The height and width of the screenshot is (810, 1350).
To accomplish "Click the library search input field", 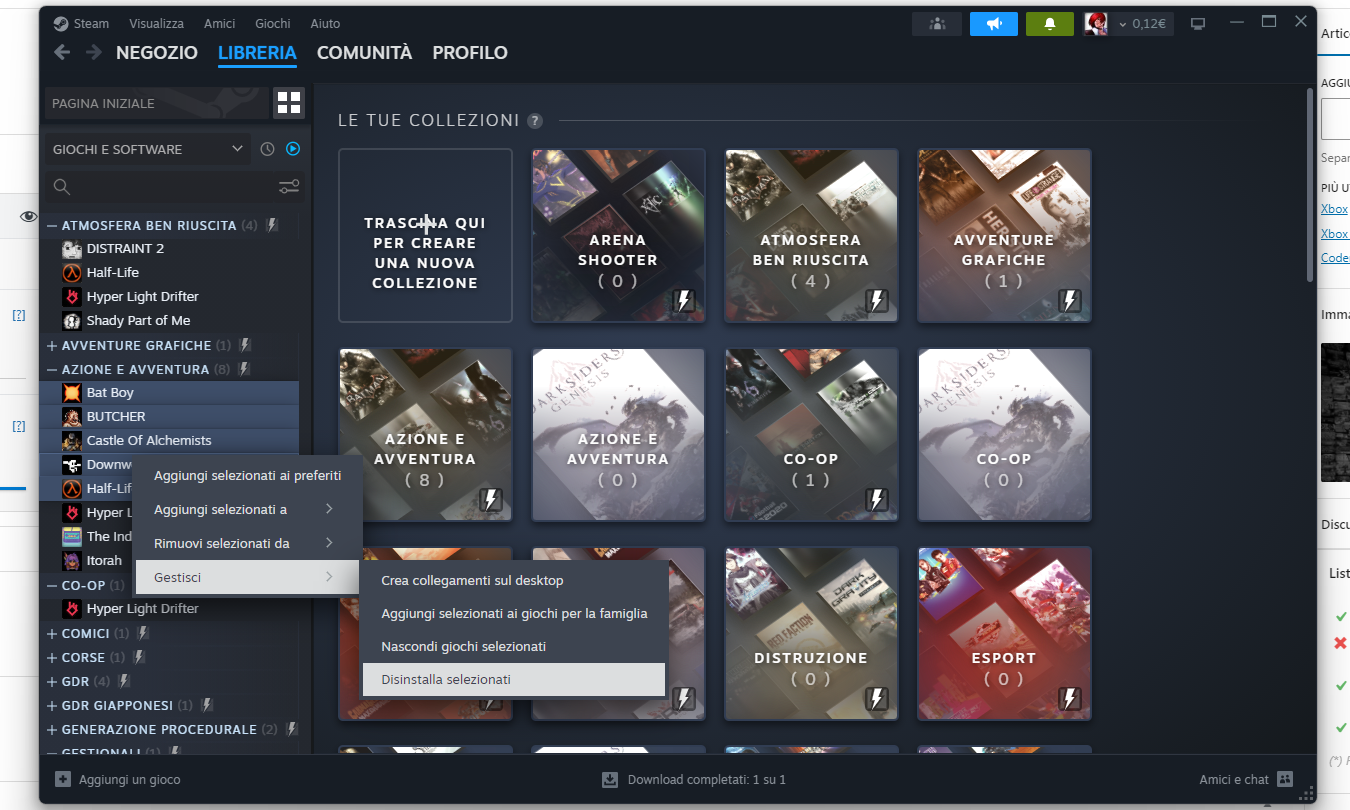I will (x=174, y=187).
